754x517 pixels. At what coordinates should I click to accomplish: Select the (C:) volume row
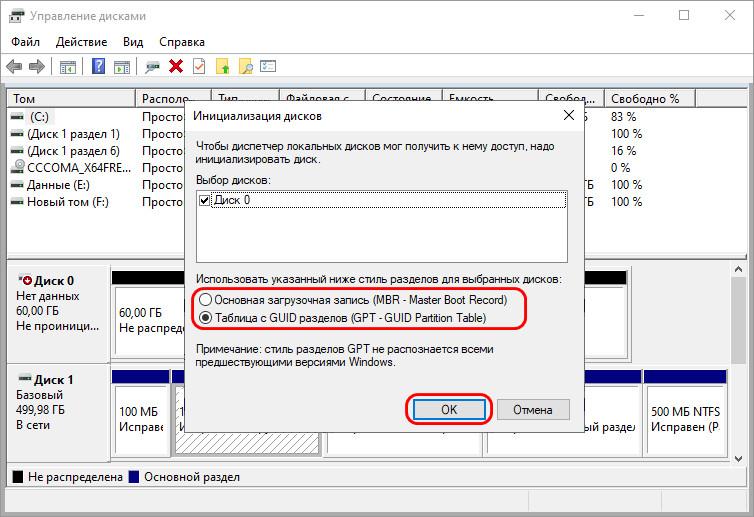(x=39, y=117)
